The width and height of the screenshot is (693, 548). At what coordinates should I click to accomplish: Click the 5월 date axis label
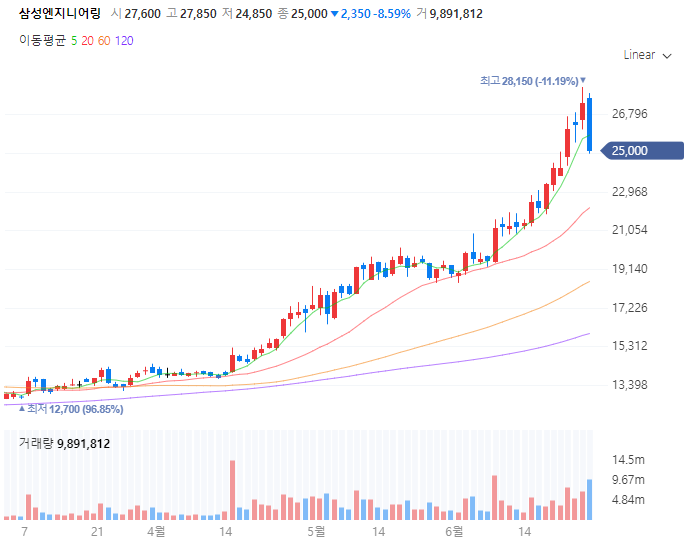pos(316,531)
